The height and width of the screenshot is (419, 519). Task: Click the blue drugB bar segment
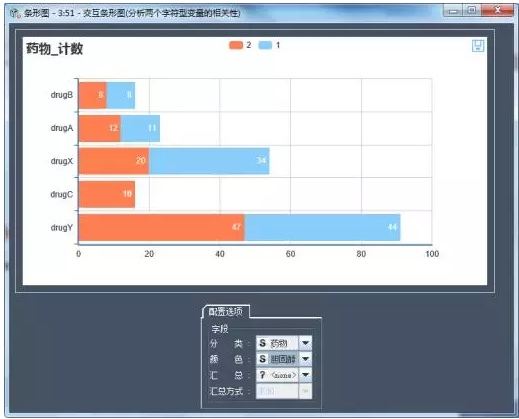(x=121, y=95)
